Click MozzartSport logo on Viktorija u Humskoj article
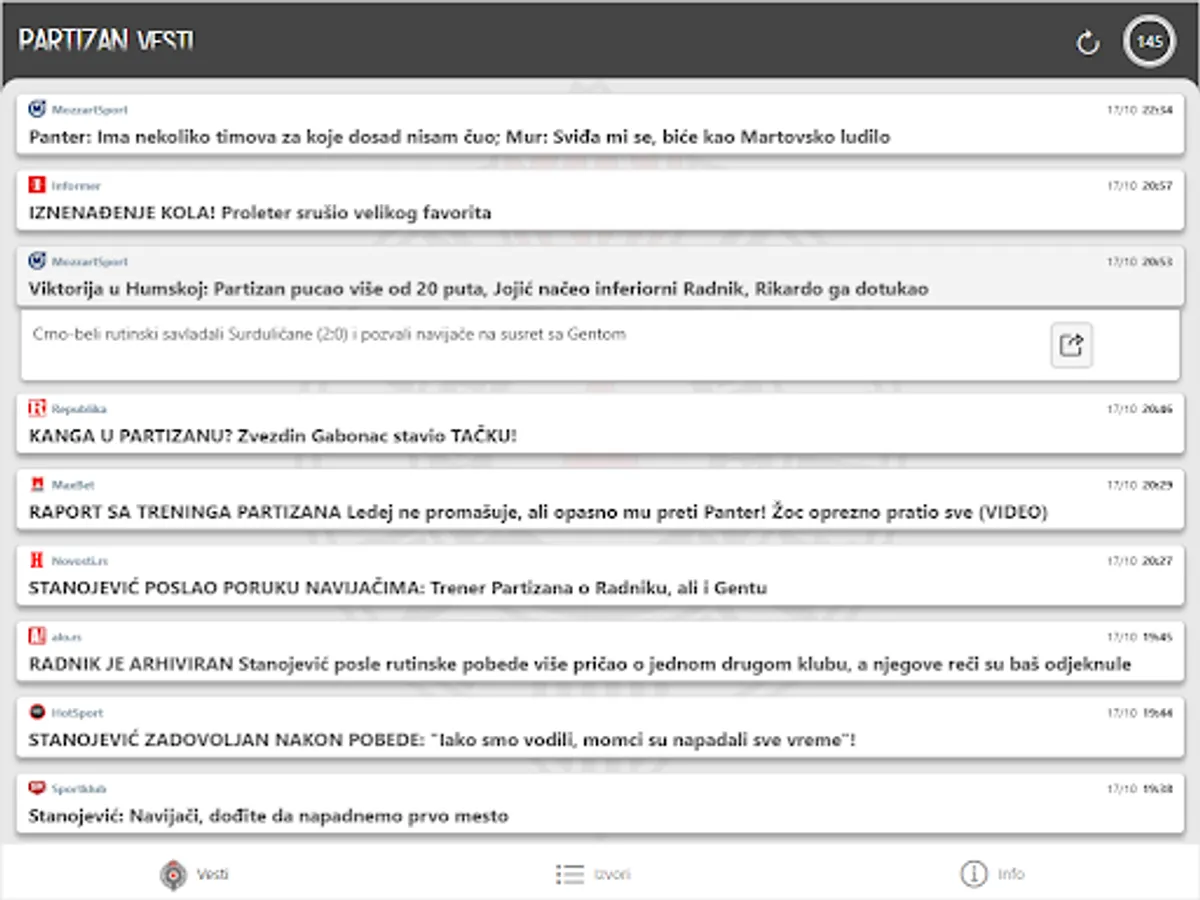 pyautogui.click(x=37, y=261)
